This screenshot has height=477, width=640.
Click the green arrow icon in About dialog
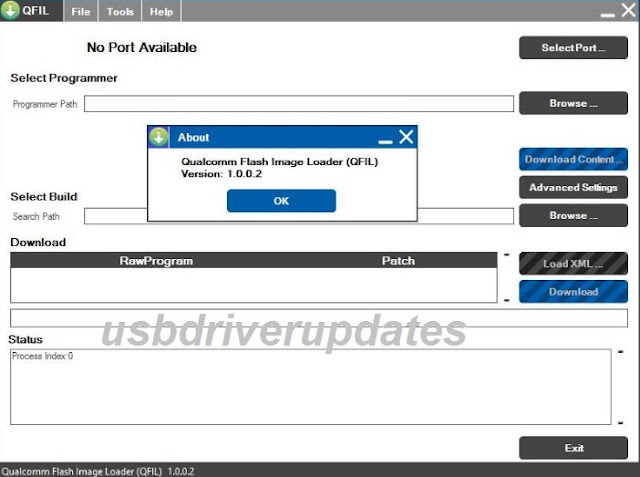159,137
